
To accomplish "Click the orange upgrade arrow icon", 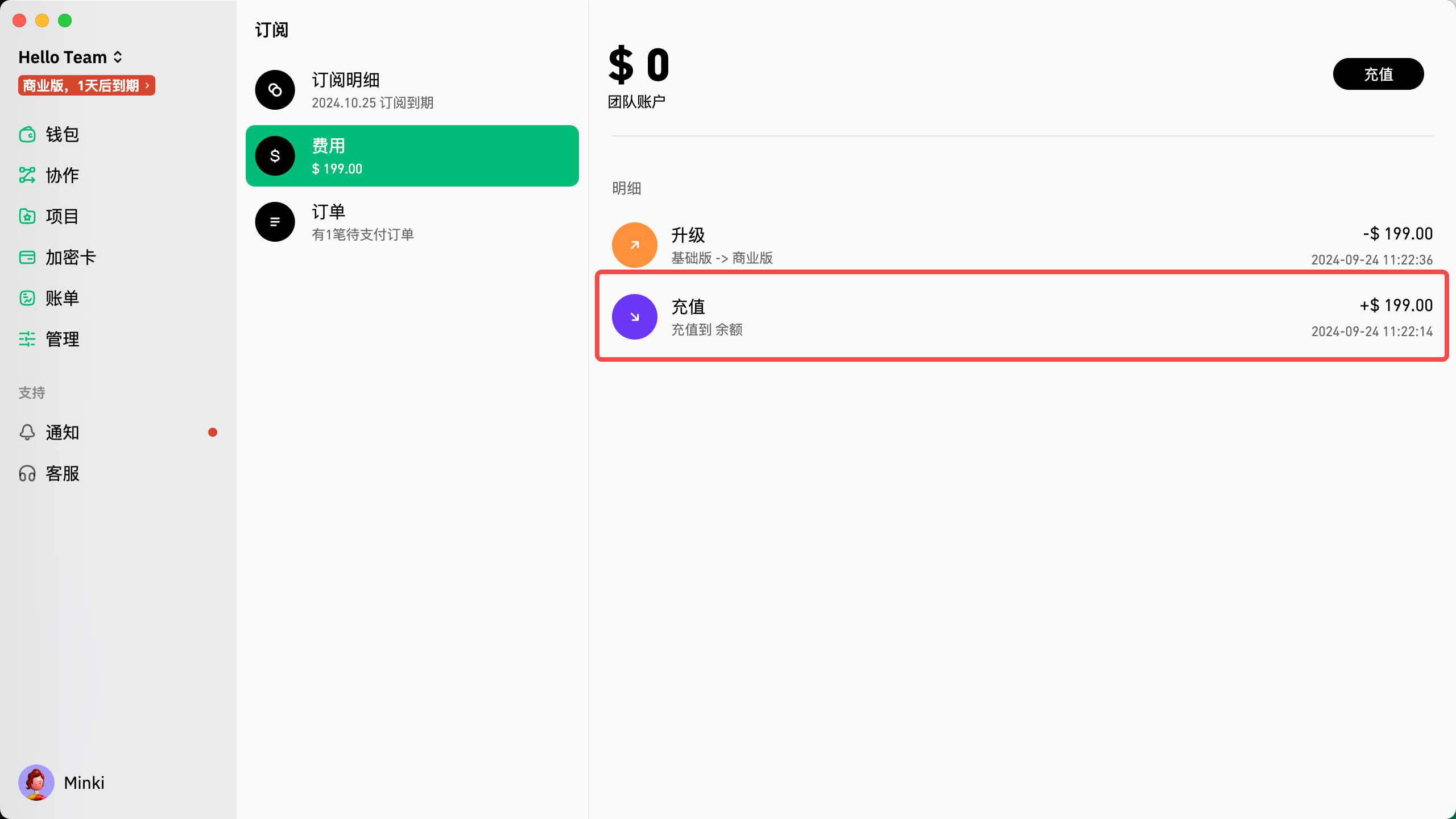I will click(x=635, y=245).
